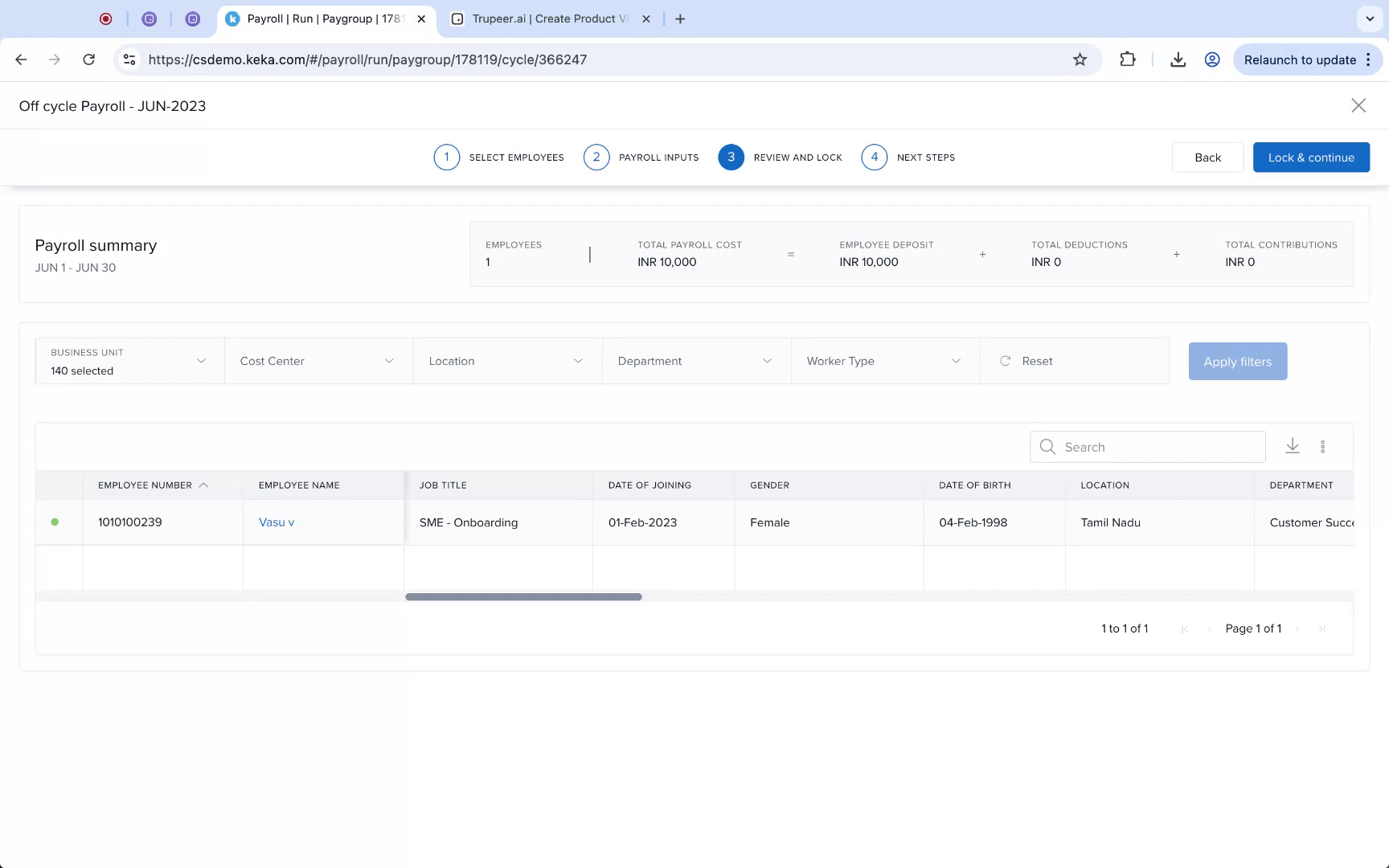Click the red screen-recording indicator icon
The height and width of the screenshot is (868, 1389).
(105, 18)
